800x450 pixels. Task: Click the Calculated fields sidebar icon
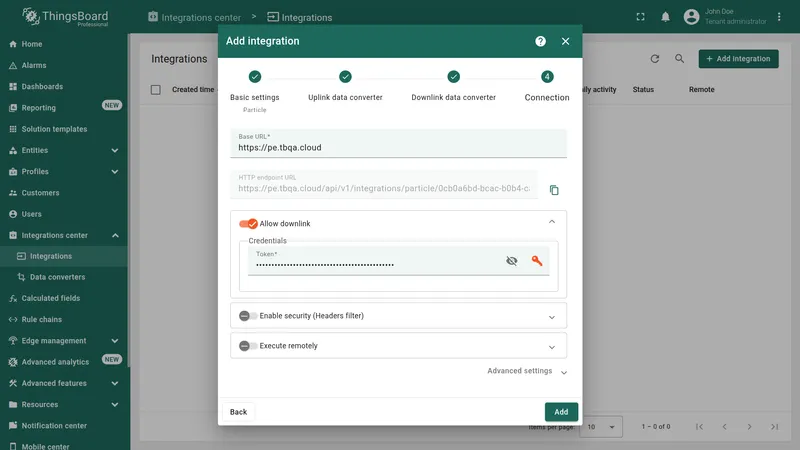13,298
